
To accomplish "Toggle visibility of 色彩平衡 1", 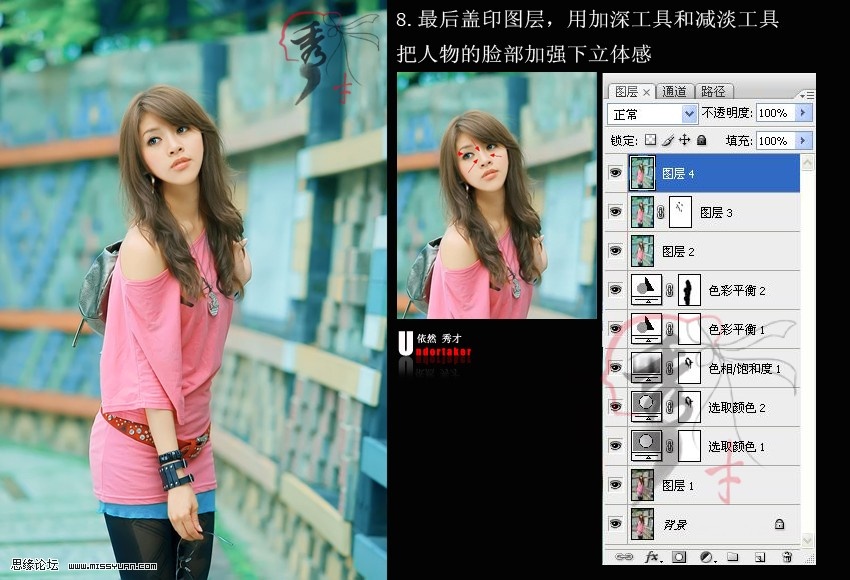I will (x=615, y=328).
